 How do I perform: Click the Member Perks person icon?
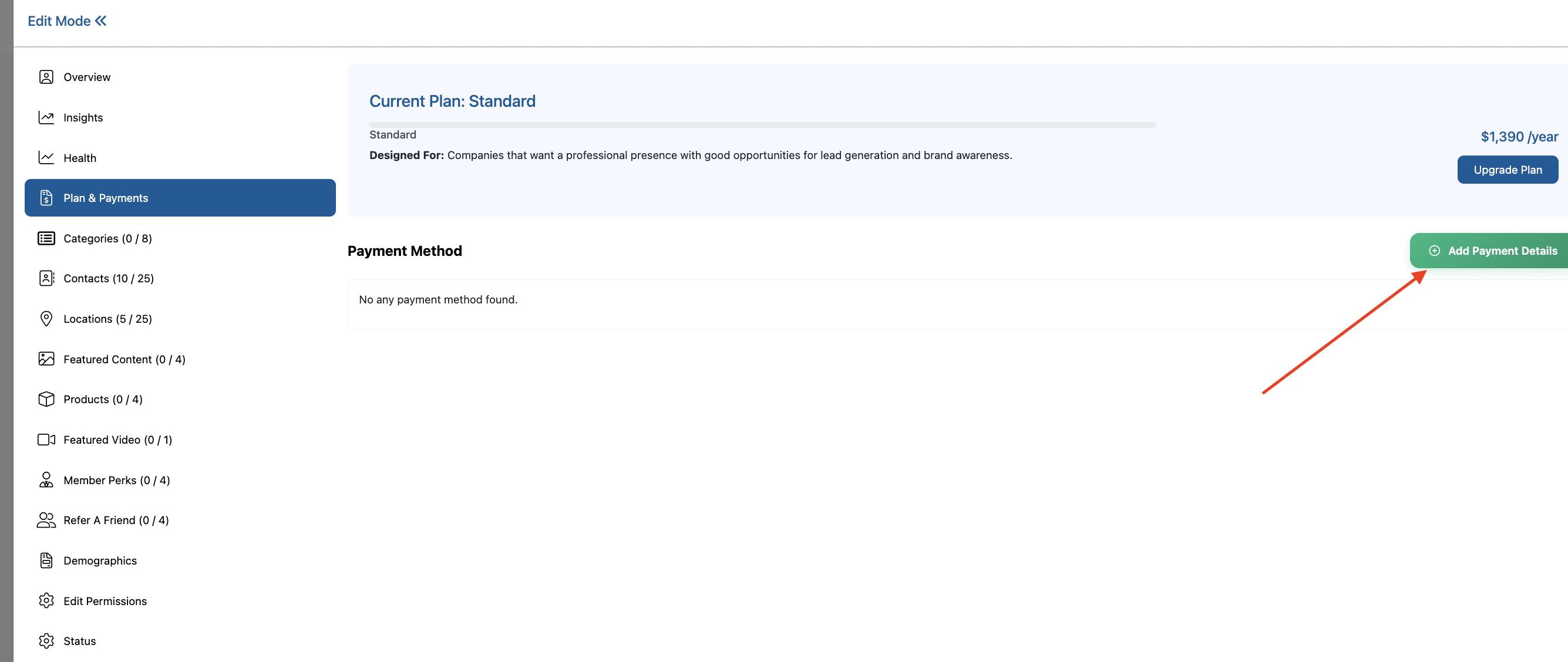46,480
